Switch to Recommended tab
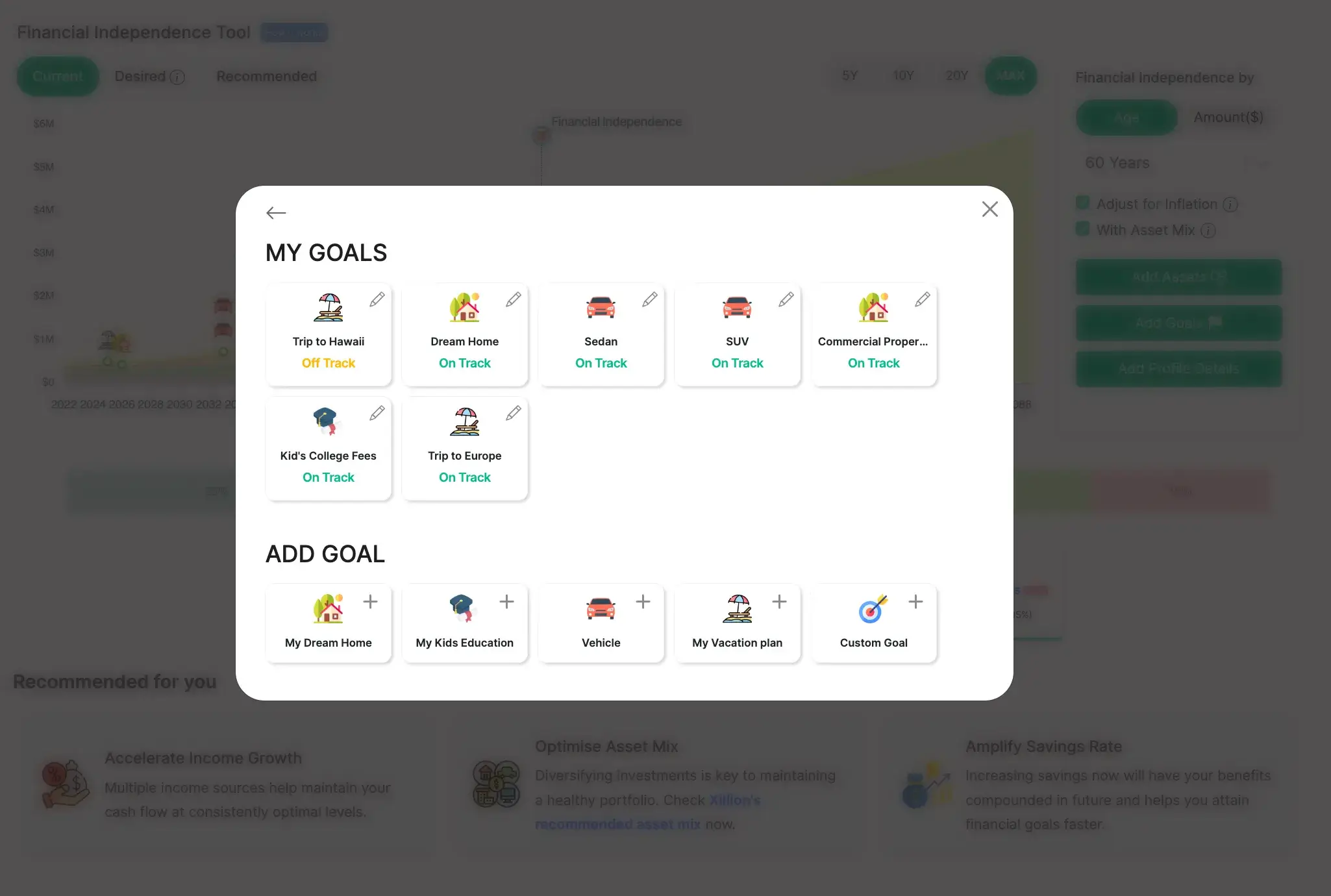This screenshot has width=1331, height=896. (267, 76)
